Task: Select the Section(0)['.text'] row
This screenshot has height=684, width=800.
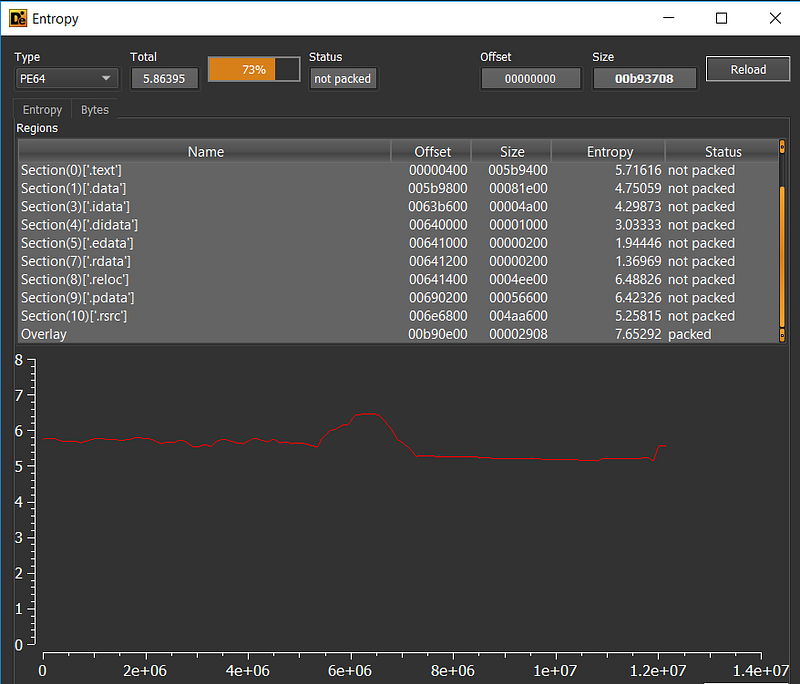Action: [398, 170]
